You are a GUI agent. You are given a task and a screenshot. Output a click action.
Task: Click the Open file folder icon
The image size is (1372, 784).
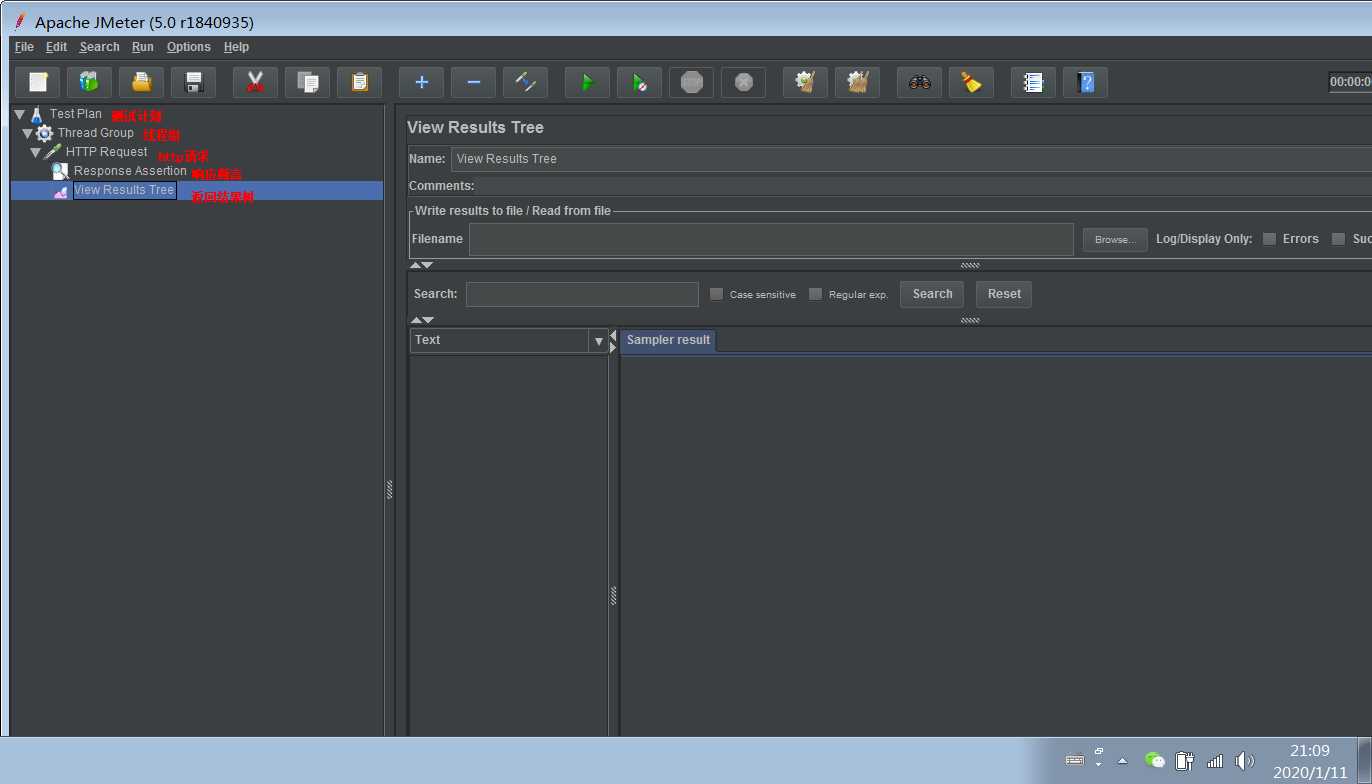142,82
